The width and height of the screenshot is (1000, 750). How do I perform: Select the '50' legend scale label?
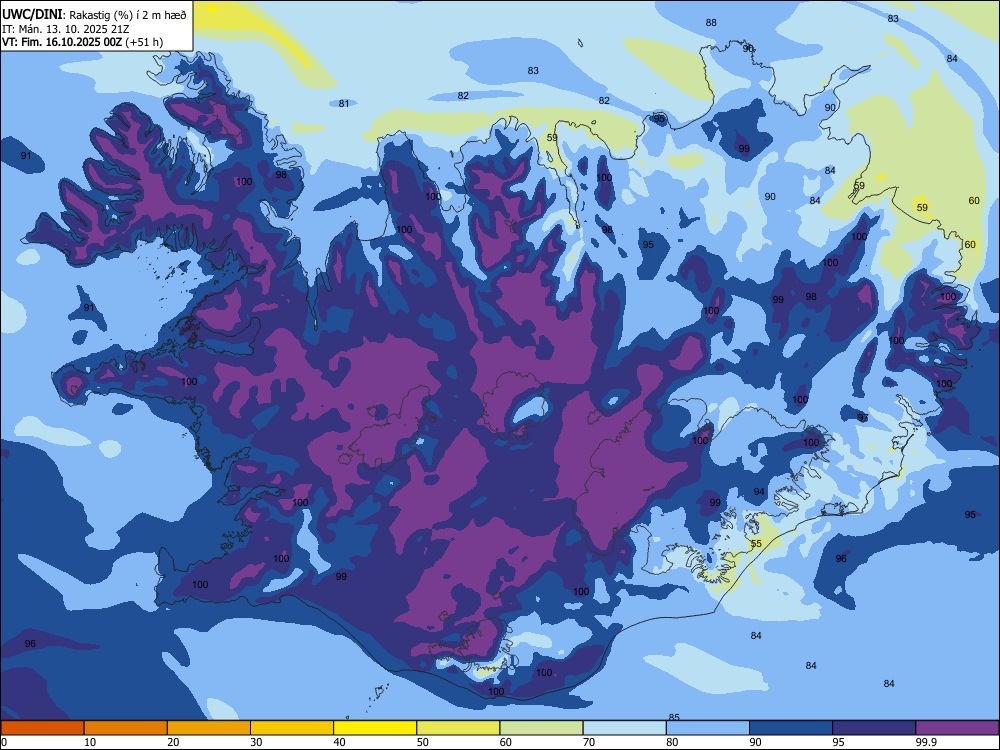(x=423, y=742)
